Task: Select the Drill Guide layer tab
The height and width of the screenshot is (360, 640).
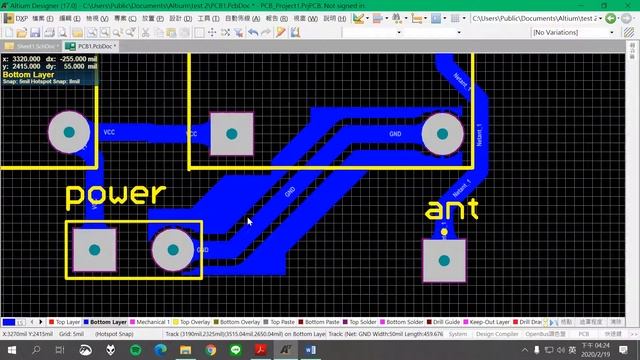Action: (x=443, y=322)
